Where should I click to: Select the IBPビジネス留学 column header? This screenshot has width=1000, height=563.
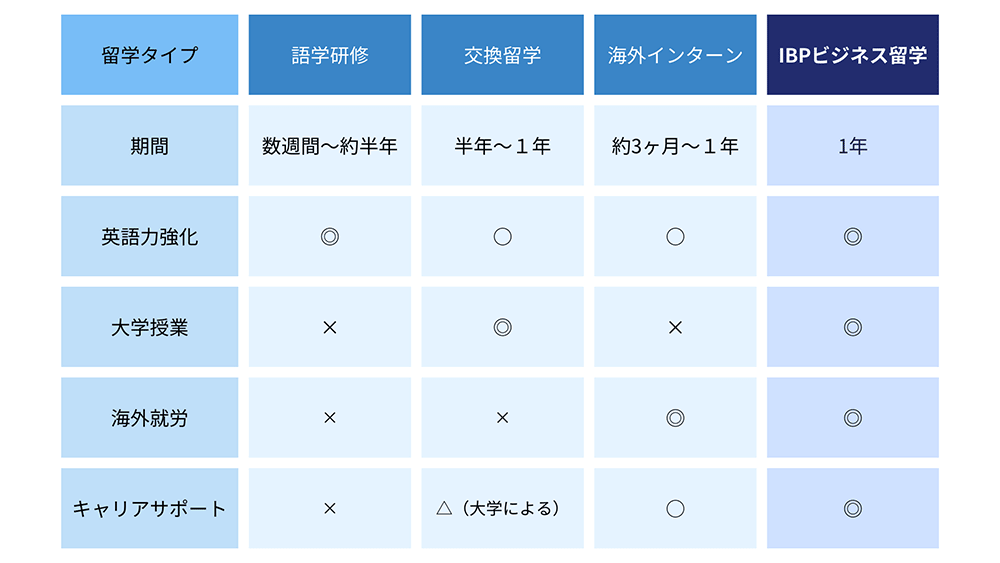[x=852, y=55]
